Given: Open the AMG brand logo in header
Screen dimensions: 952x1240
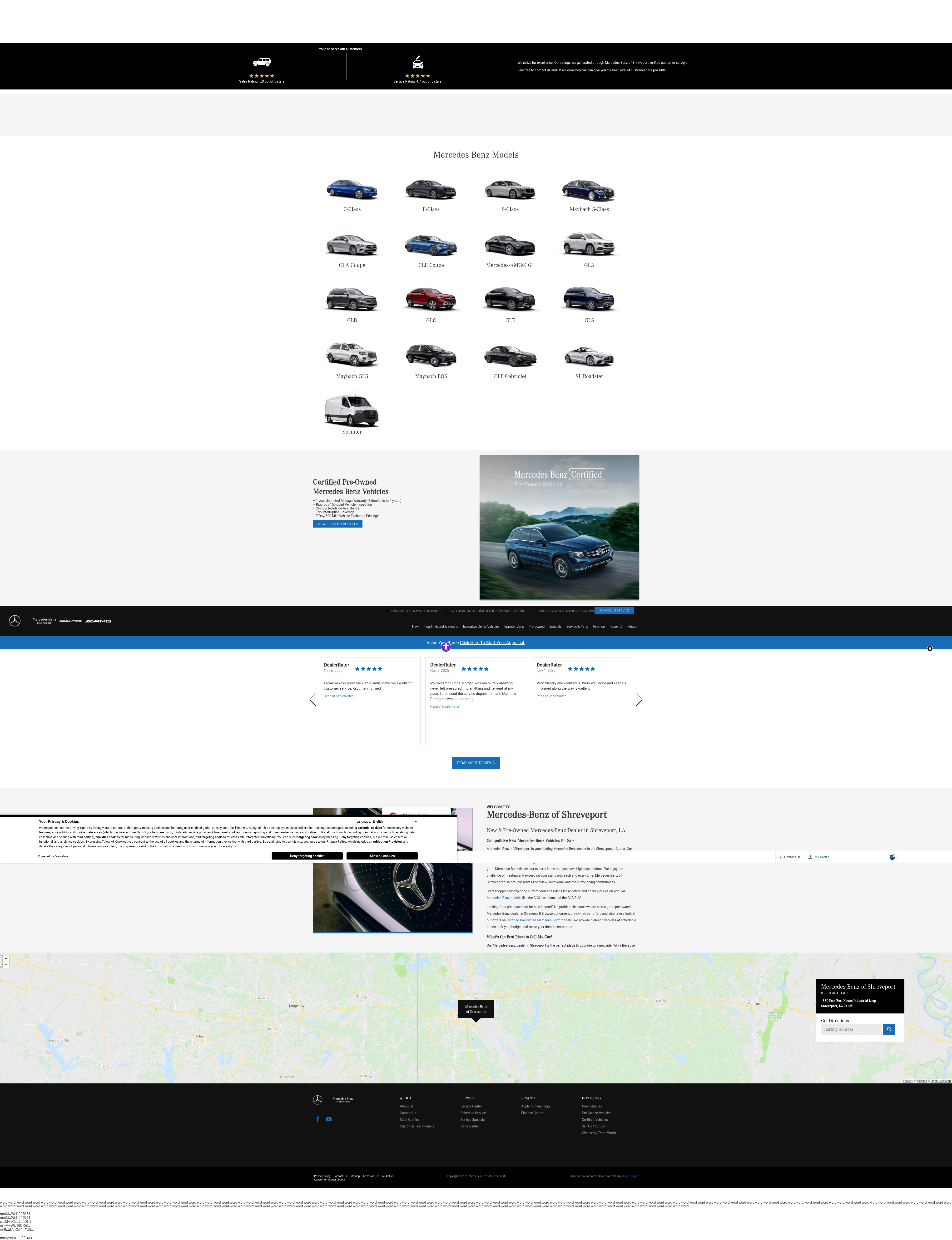Looking at the screenshot, I should pos(99,621).
